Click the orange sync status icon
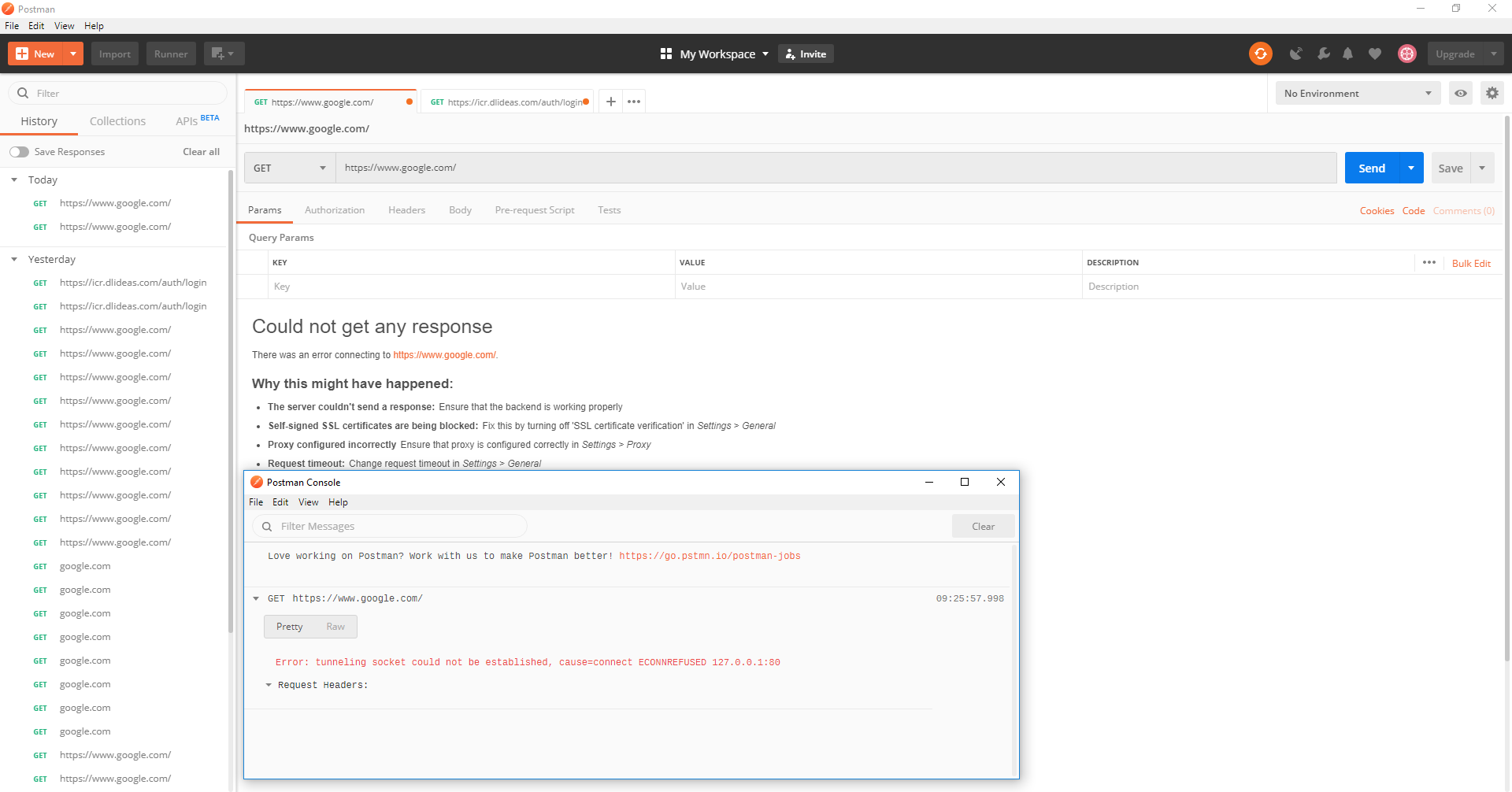Image resolution: width=1512 pixels, height=792 pixels. tap(1260, 54)
